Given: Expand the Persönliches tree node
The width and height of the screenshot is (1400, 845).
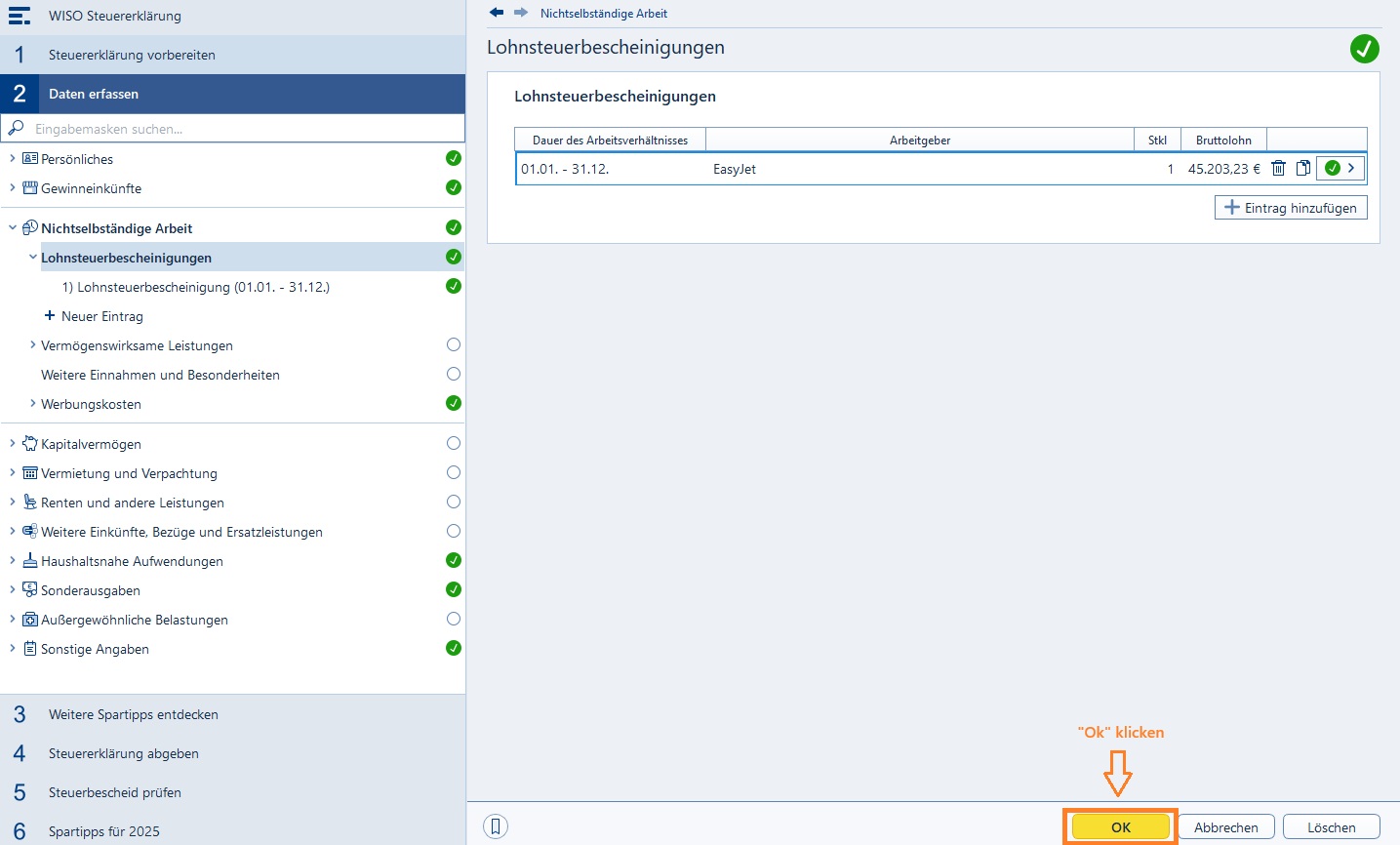Looking at the screenshot, I should (12, 158).
